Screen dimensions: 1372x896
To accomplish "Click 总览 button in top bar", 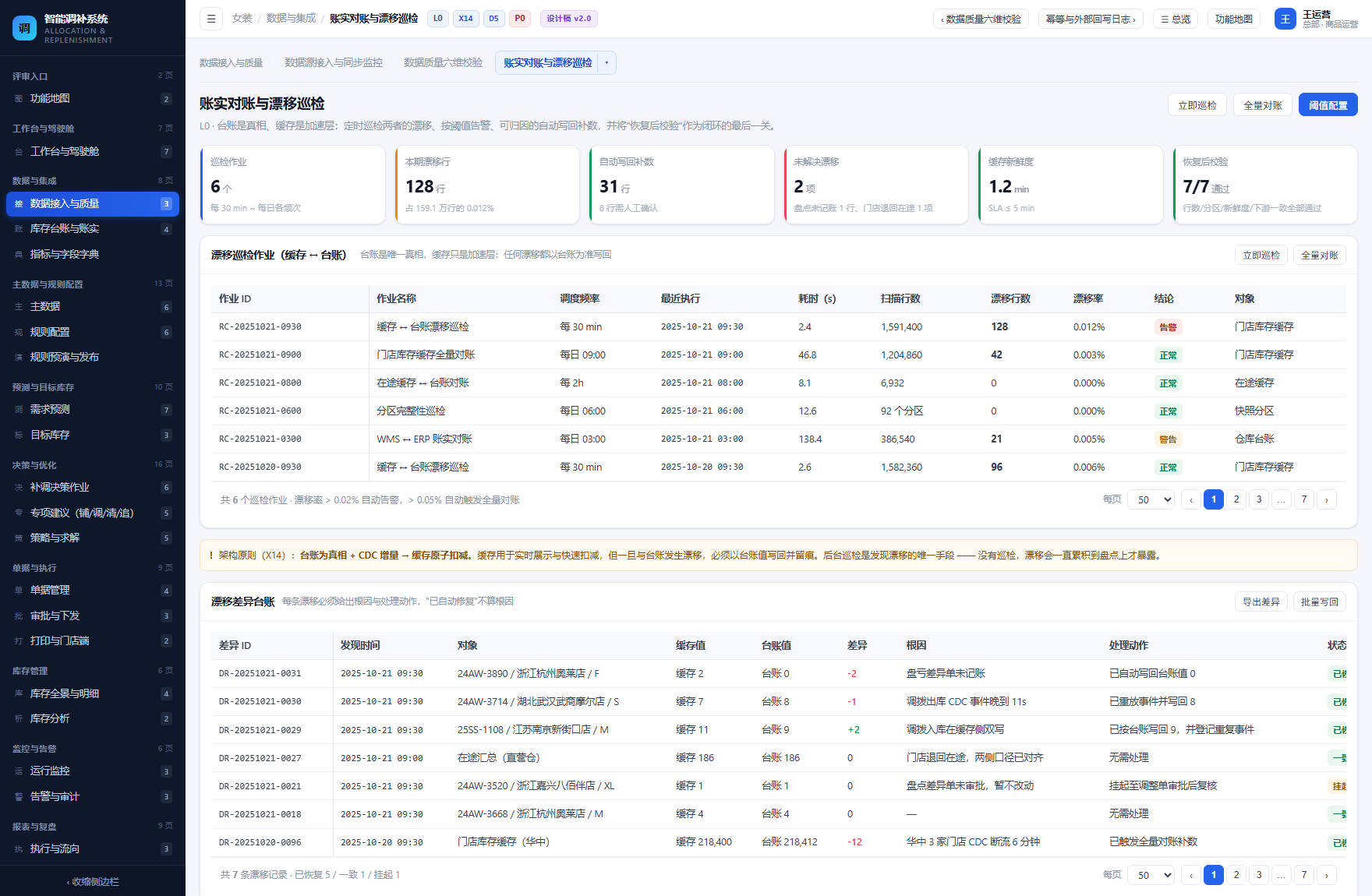I will 1176,19.
